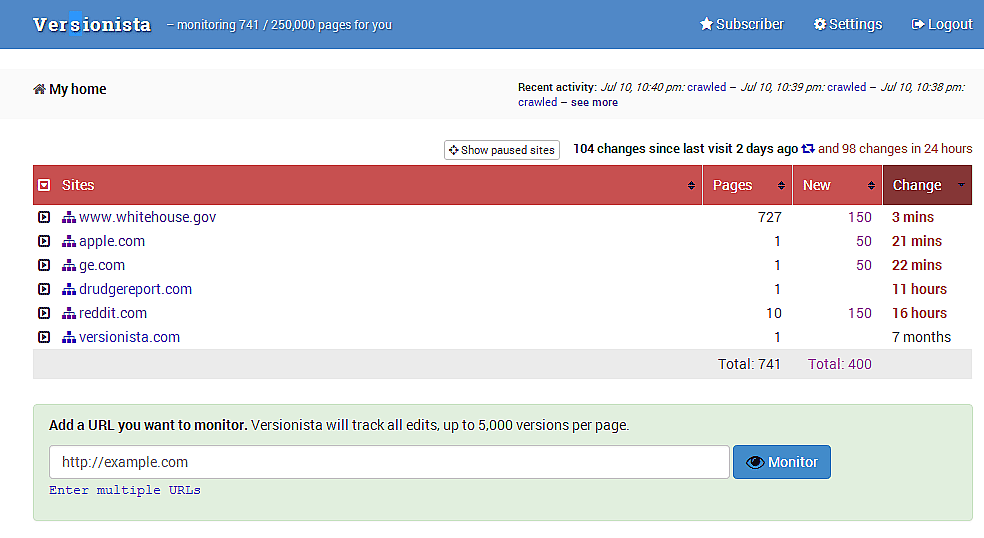
Task: Open the www.whitehouse.gov site
Action: tap(147, 217)
